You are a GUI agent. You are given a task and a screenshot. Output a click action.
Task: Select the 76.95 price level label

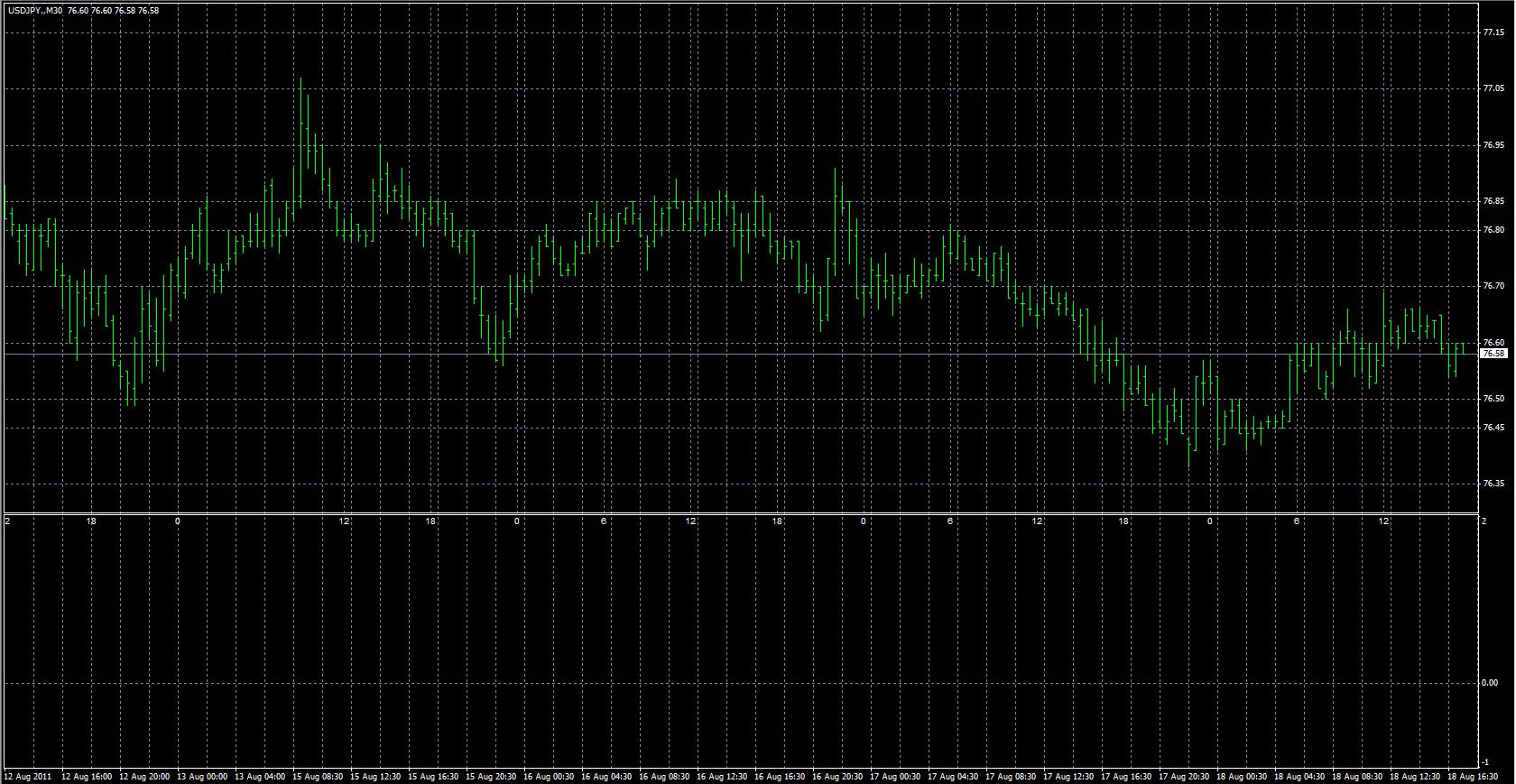tap(1493, 145)
